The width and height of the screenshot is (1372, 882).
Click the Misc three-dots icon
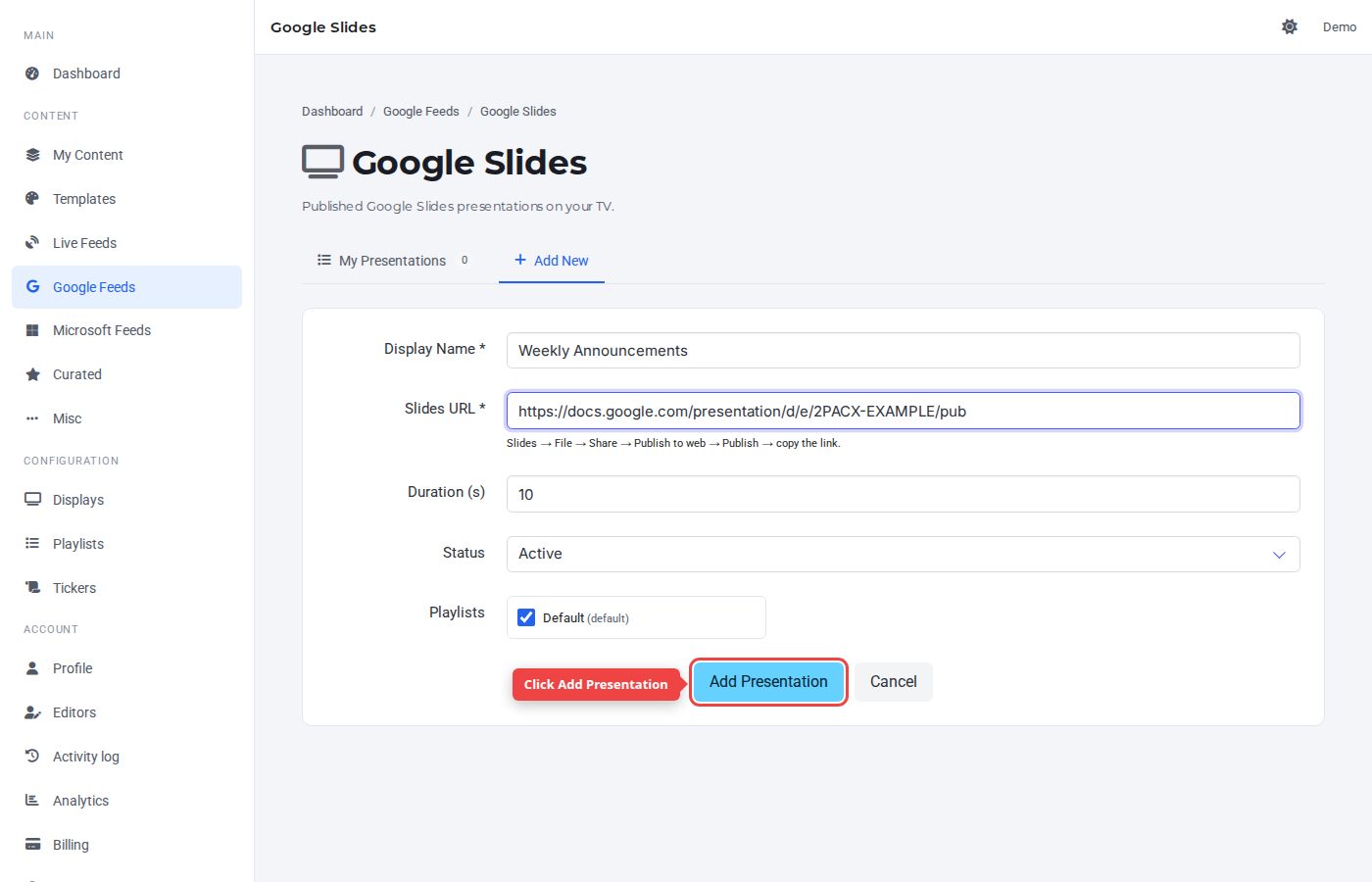[32, 418]
